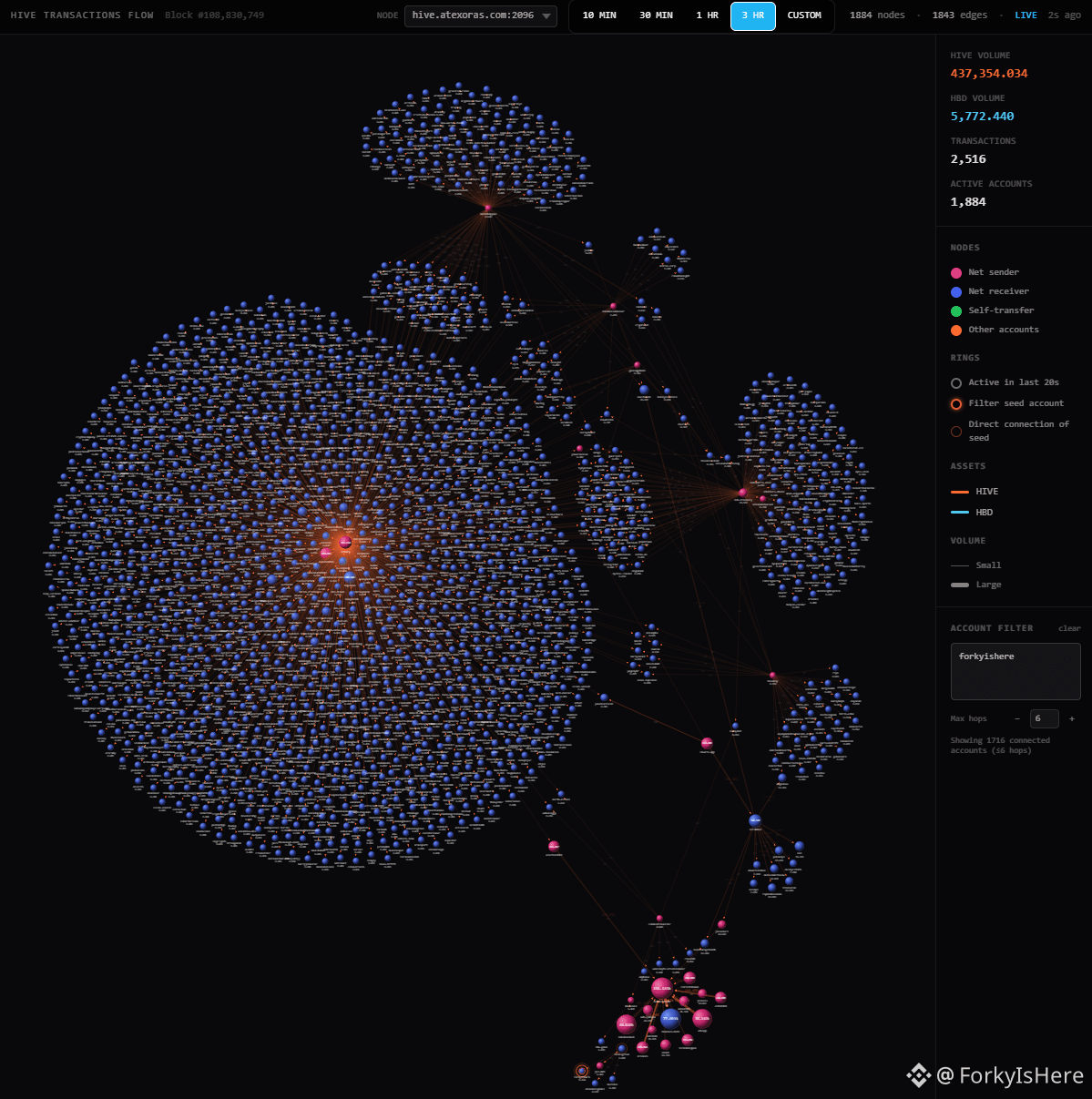
Task: Click the clear link in Account Filter
Action: coord(1069,628)
